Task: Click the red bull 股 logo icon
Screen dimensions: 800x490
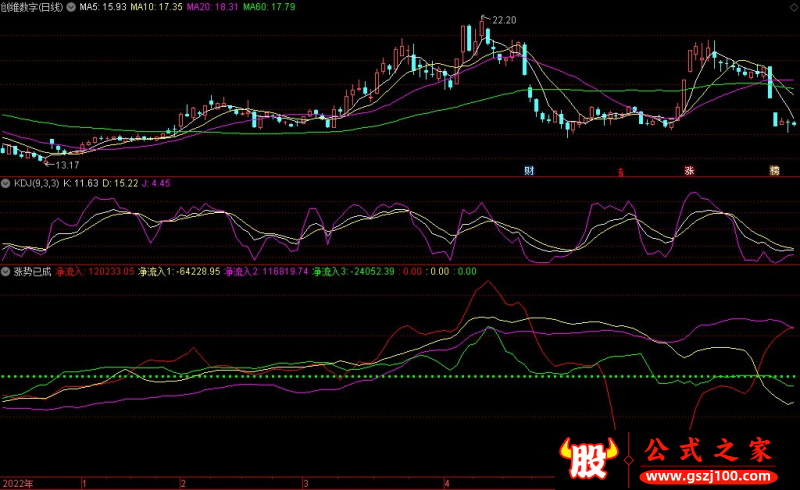Action: 588,458
